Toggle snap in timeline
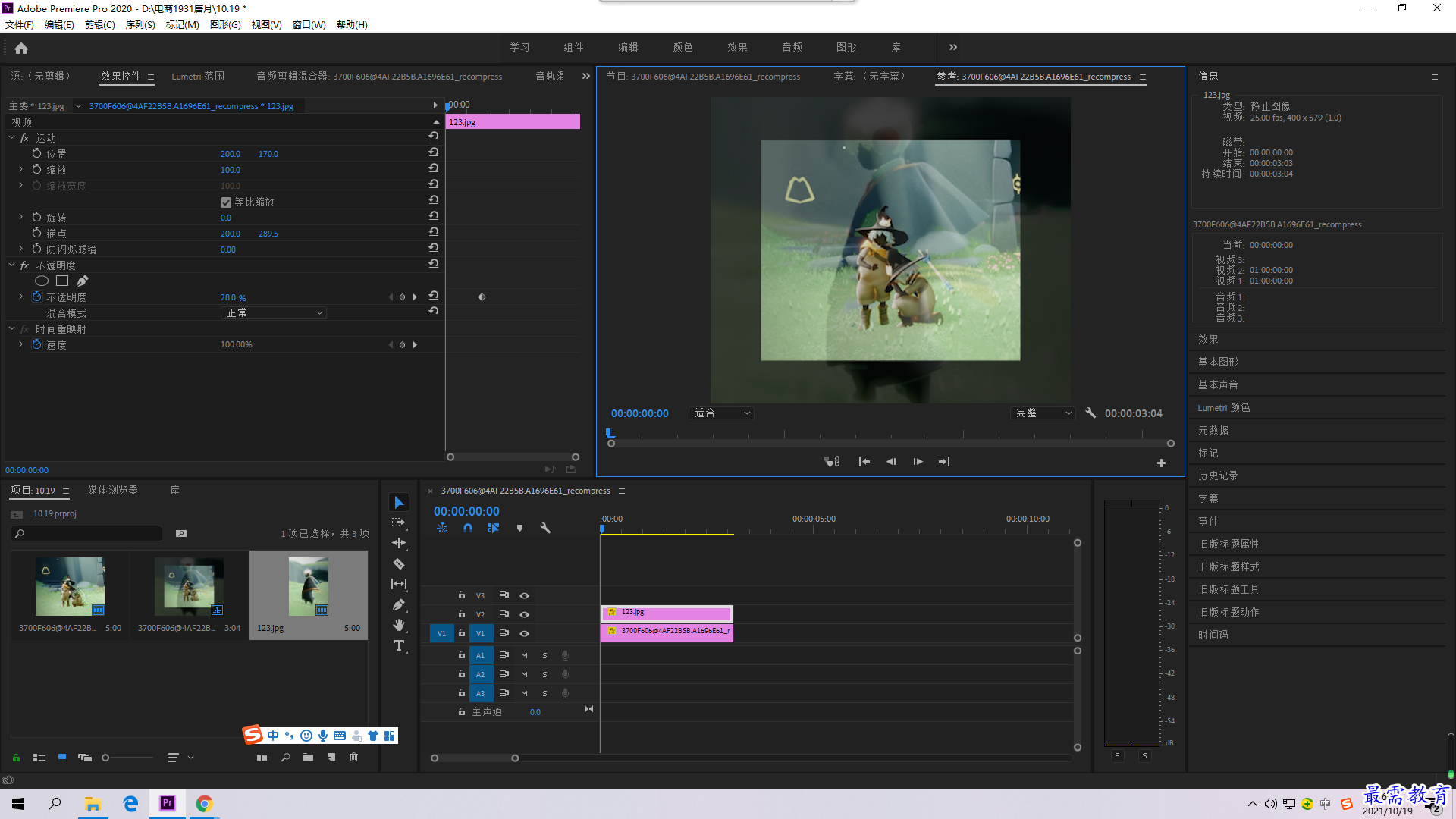1456x819 pixels. 468,528
